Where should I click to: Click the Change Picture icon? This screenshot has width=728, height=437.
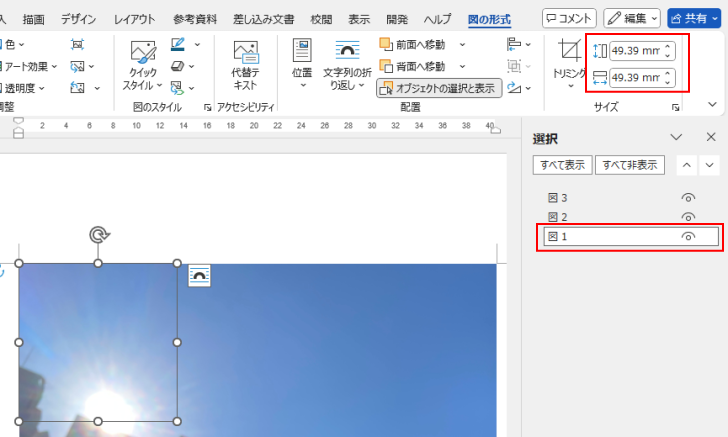(x=77, y=66)
